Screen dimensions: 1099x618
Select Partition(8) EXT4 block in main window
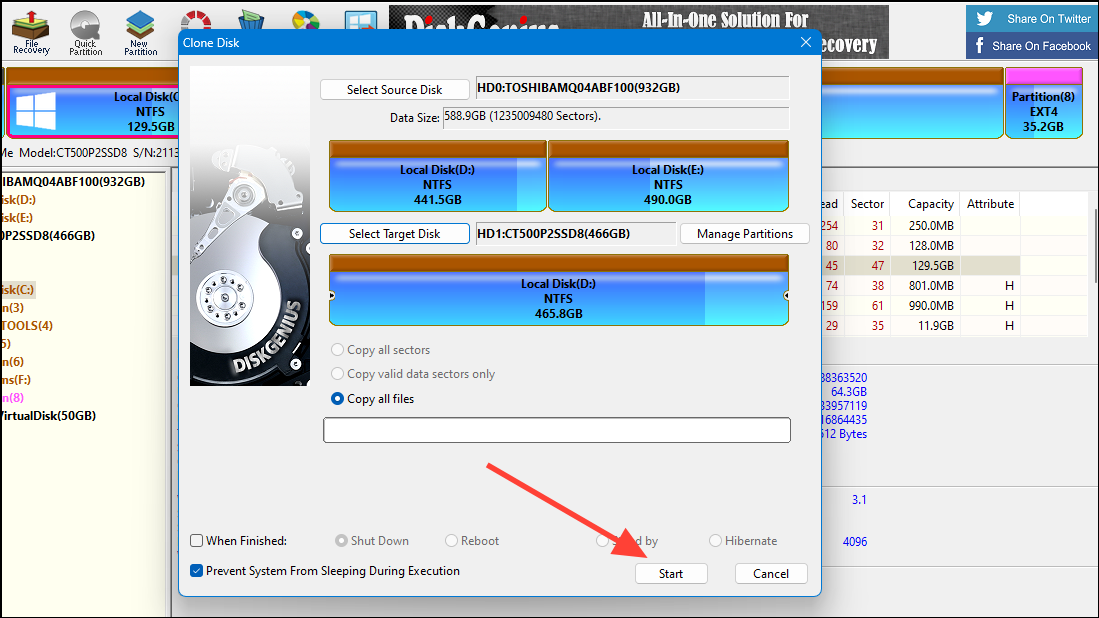tap(1043, 104)
